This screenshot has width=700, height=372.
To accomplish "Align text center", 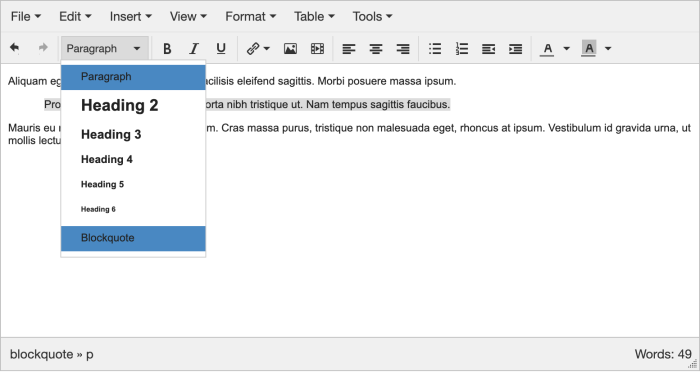I will [376, 48].
